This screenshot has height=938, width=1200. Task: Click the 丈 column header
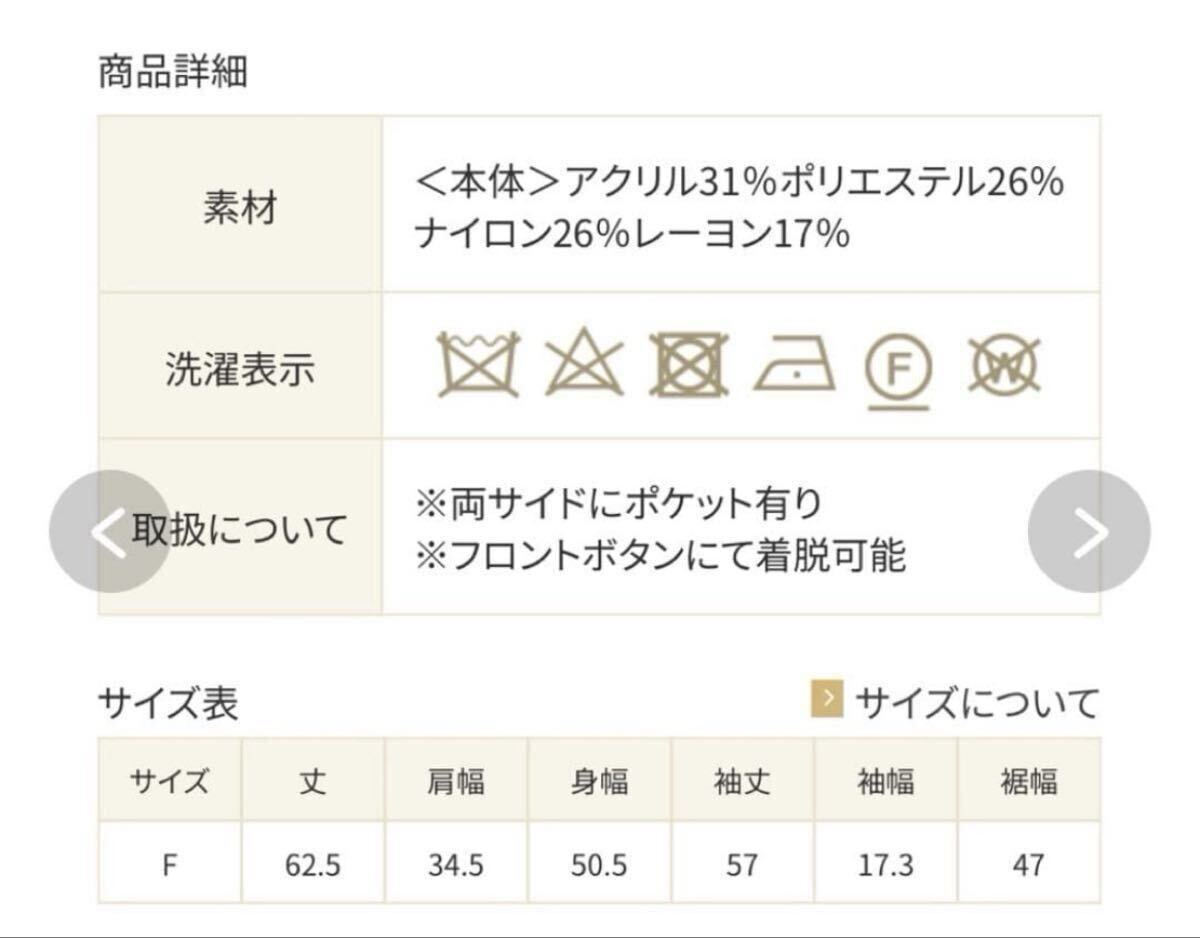(313, 781)
